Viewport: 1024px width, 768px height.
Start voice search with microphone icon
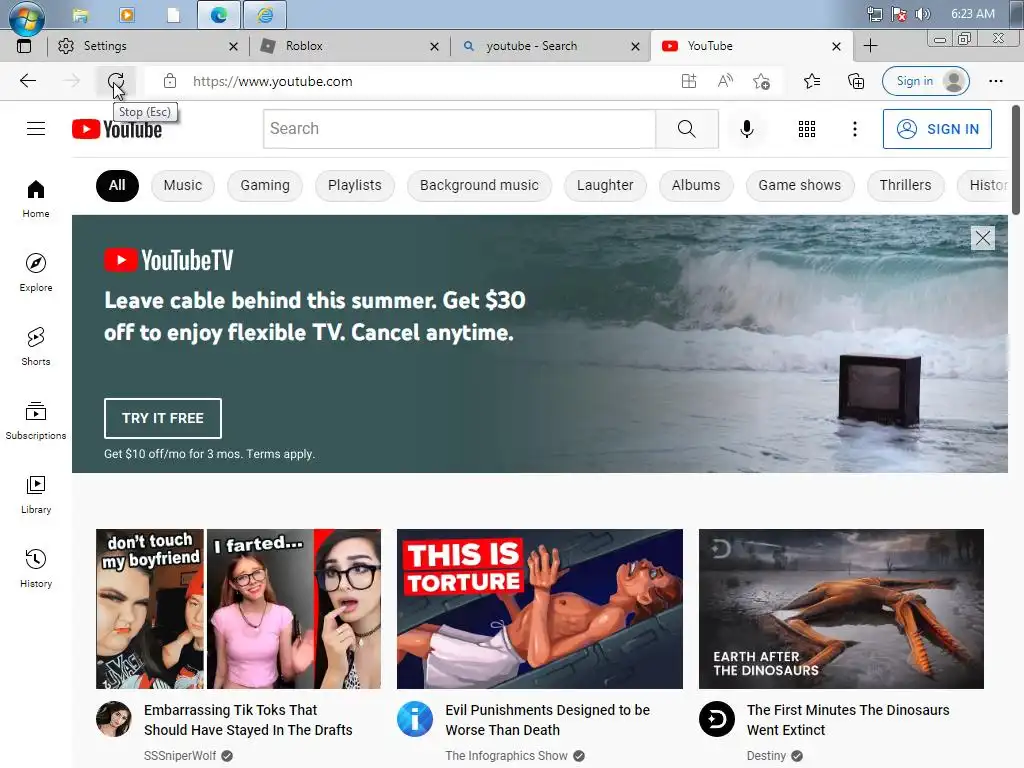(746, 129)
